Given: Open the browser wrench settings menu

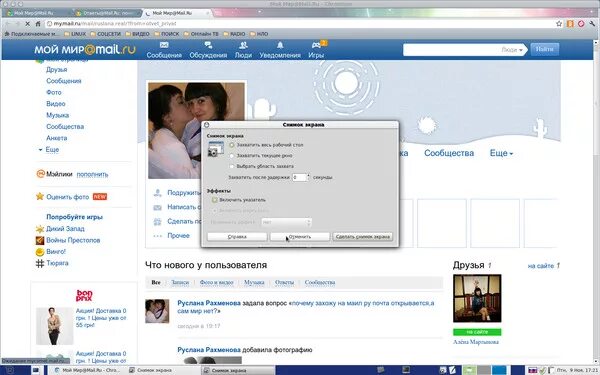Looking at the screenshot, I should 592,24.
